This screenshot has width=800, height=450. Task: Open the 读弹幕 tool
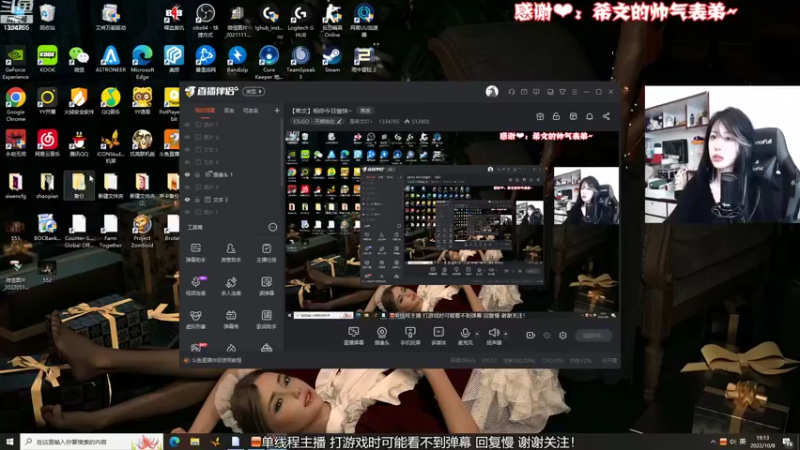(266, 286)
